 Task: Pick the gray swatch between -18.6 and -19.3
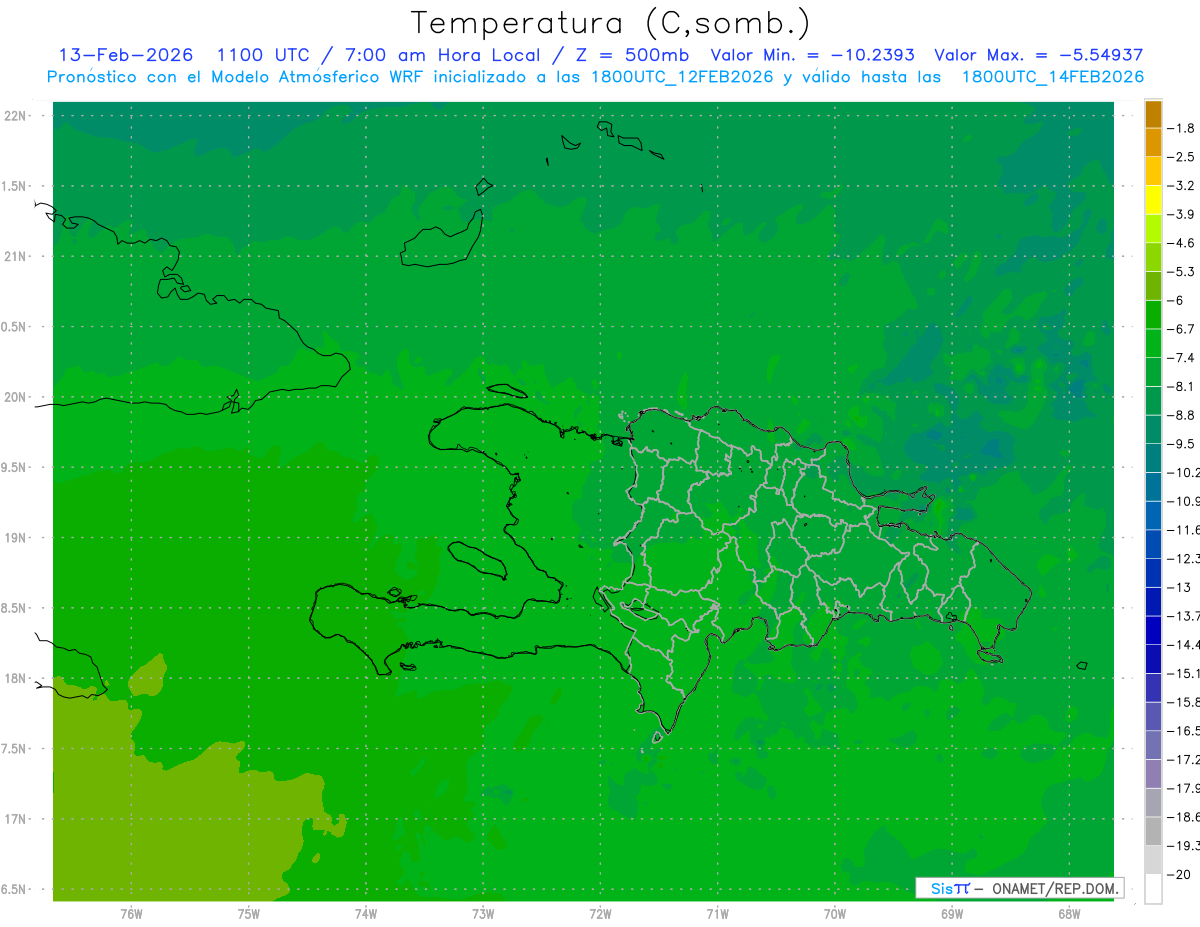pyautogui.click(x=1153, y=831)
